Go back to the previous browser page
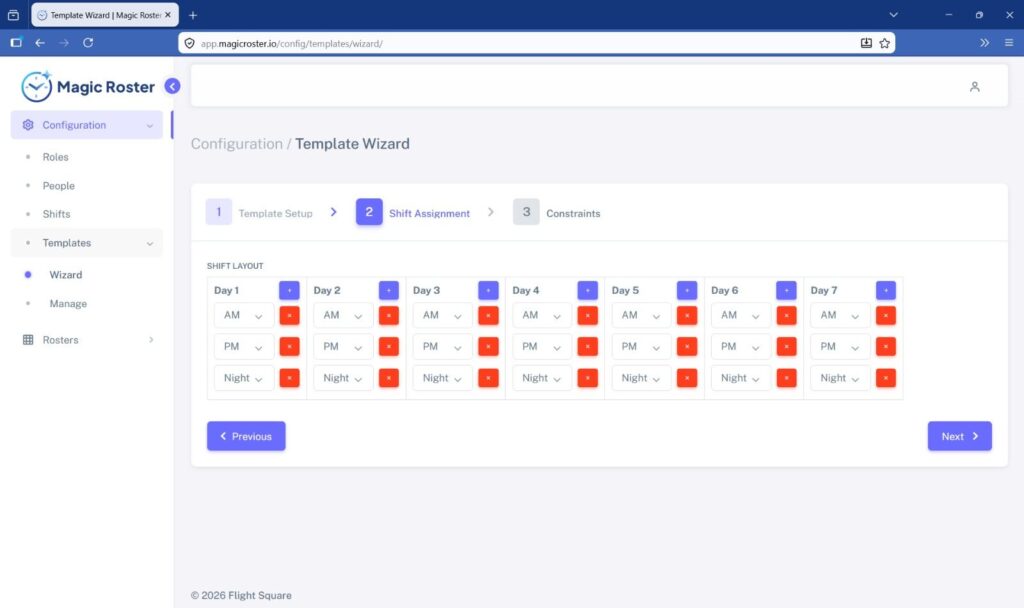 (40, 42)
